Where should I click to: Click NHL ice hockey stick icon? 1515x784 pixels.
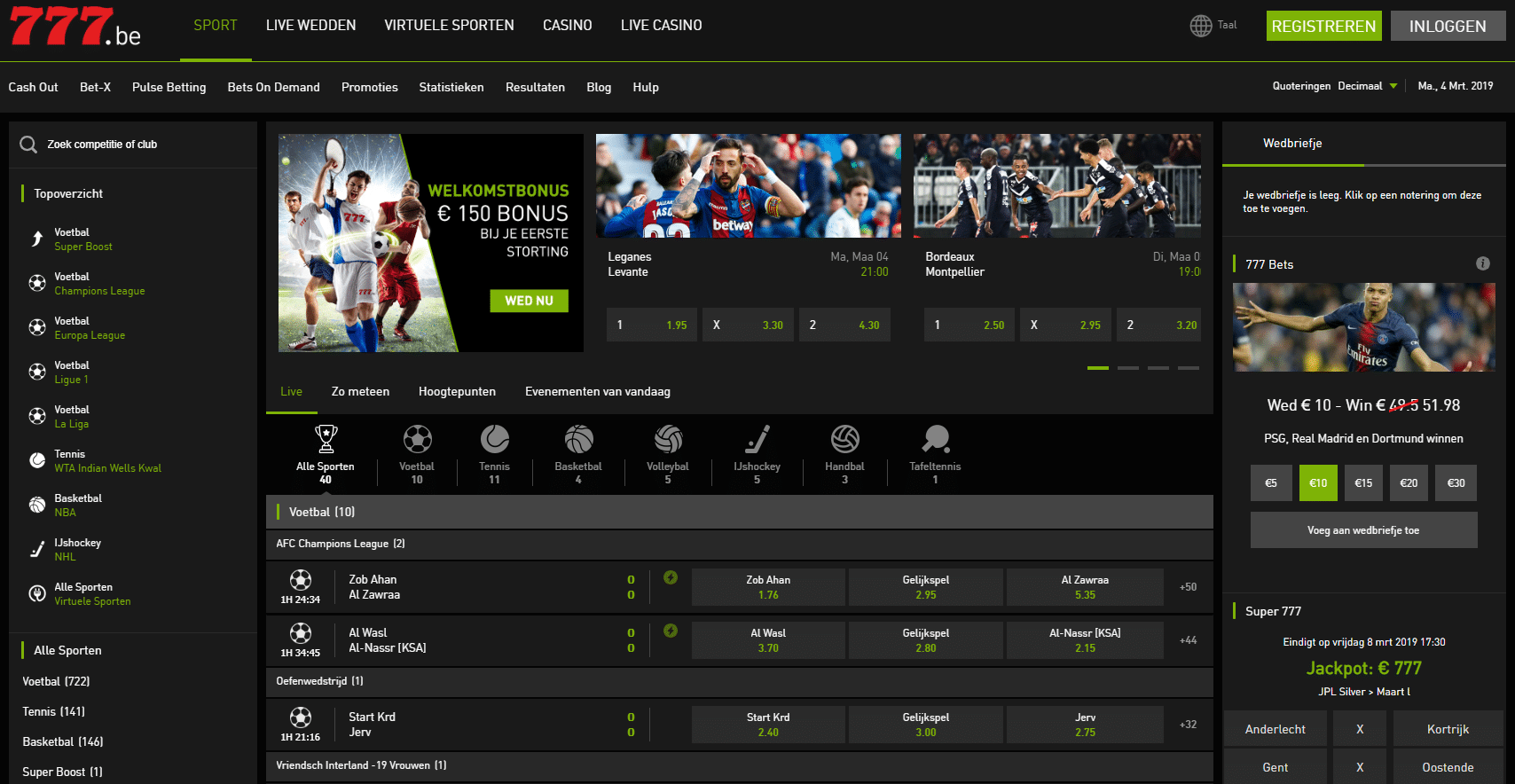pyautogui.click(x=37, y=549)
